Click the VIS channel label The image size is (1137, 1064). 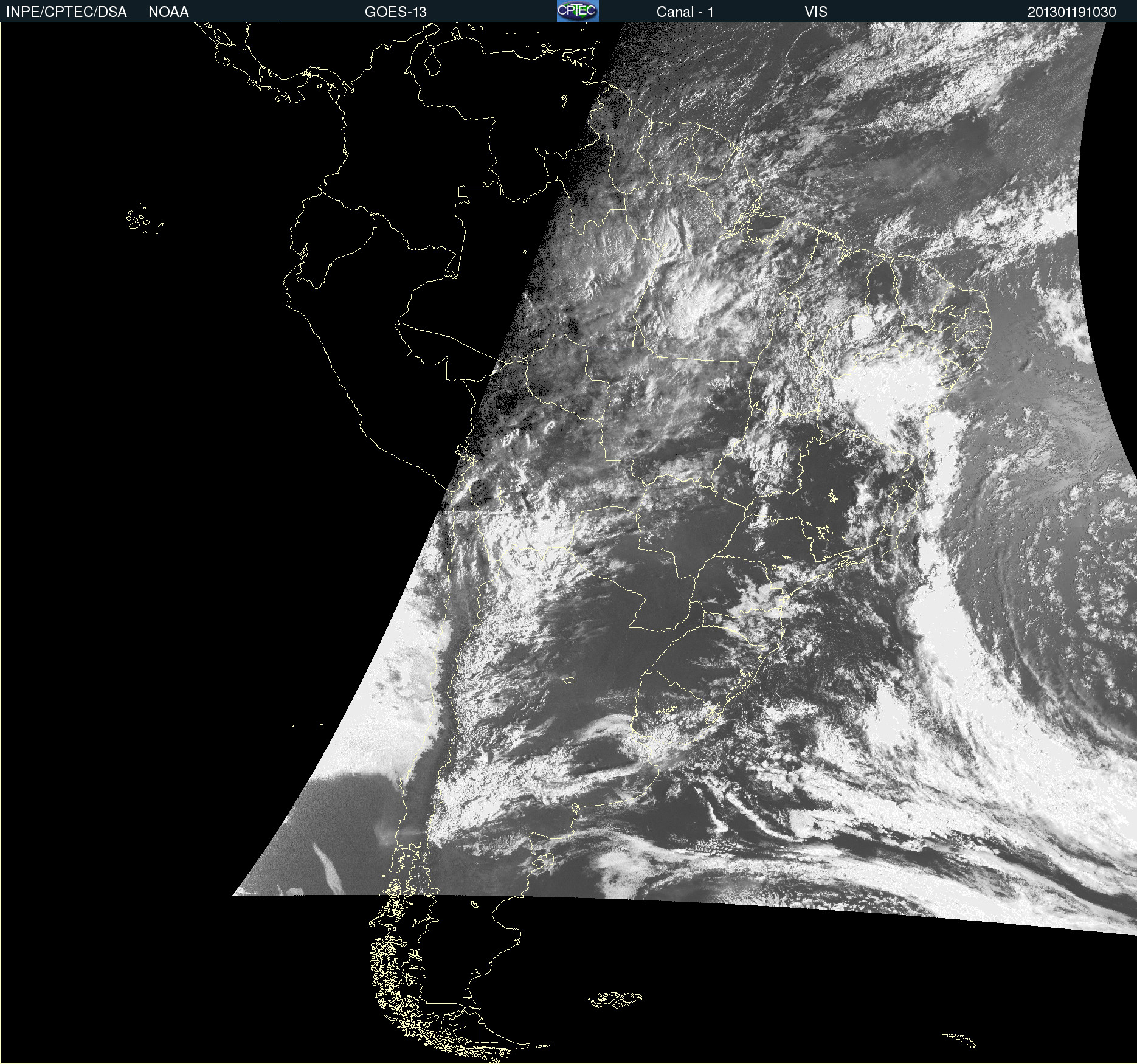click(x=816, y=12)
